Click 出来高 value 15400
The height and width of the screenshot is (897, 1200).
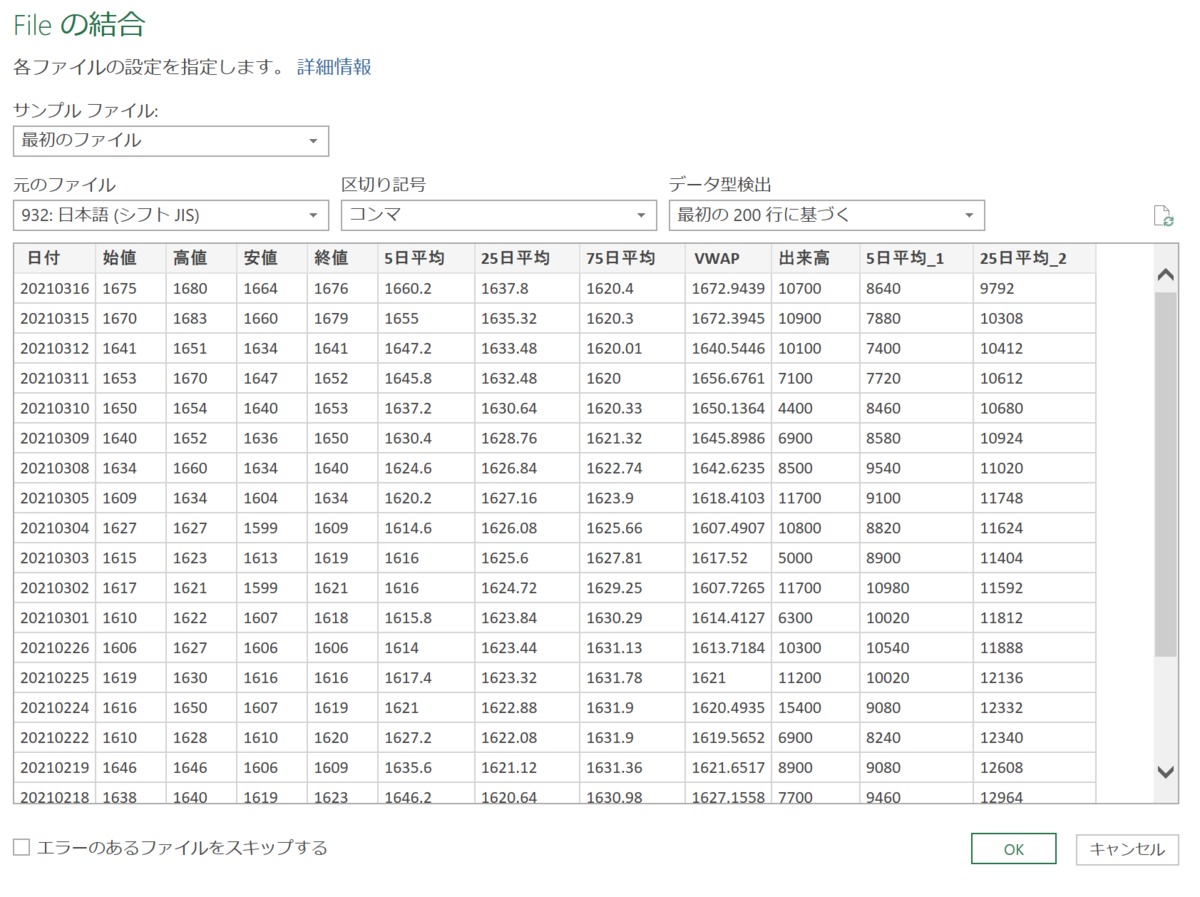[816, 708]
